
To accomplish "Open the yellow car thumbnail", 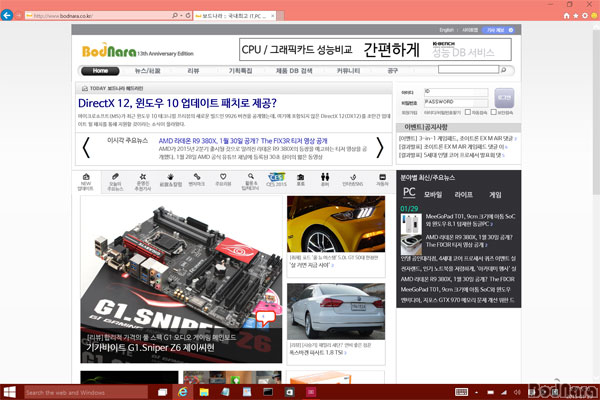I will (x=336, y=224).
